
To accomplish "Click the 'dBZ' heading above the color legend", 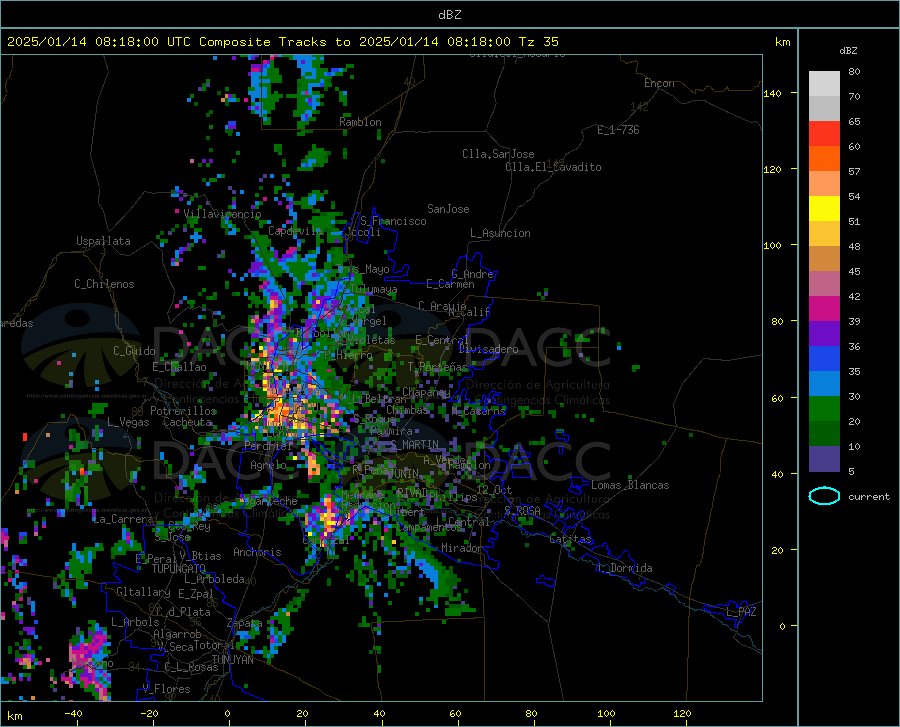I will click(x=848, y=50).
